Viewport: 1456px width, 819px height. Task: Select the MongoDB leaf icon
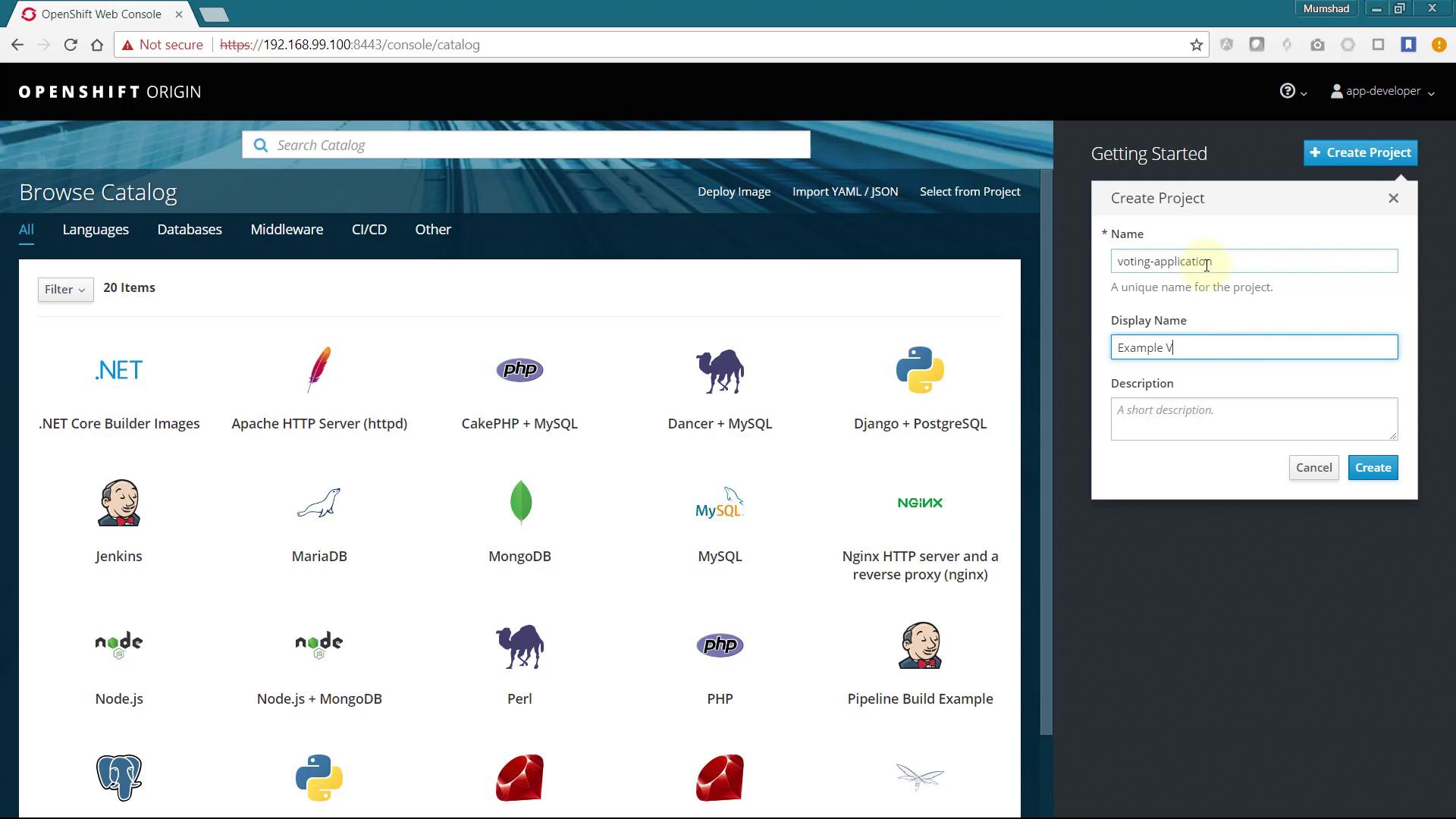520,503
